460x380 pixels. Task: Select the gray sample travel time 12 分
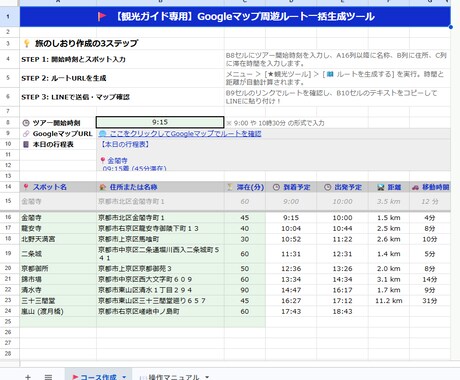pyautogui.click(x=430, y=201)
